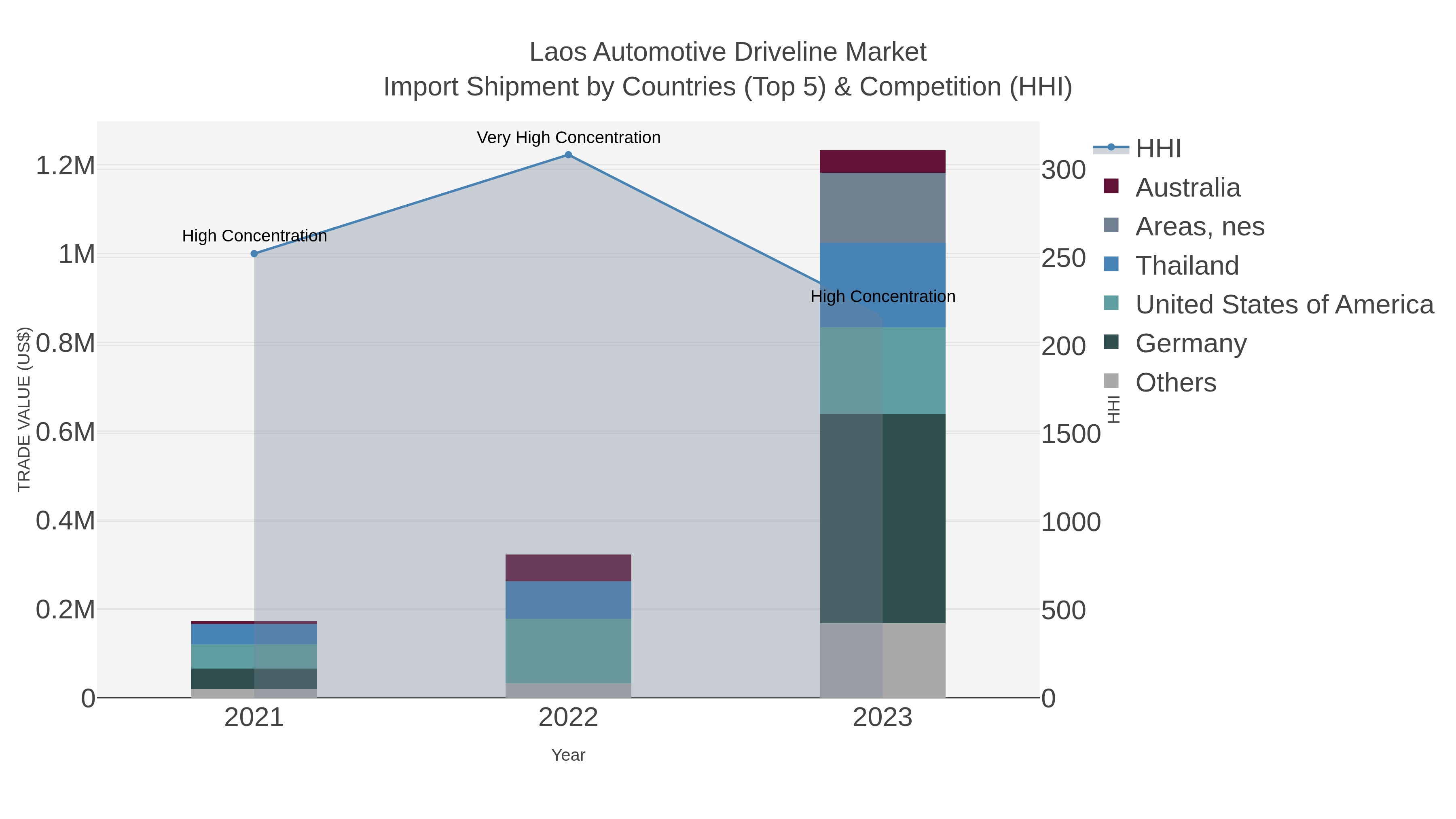
Task: Click the Australia maroon legend swatch
Action: pos(1111,186)
